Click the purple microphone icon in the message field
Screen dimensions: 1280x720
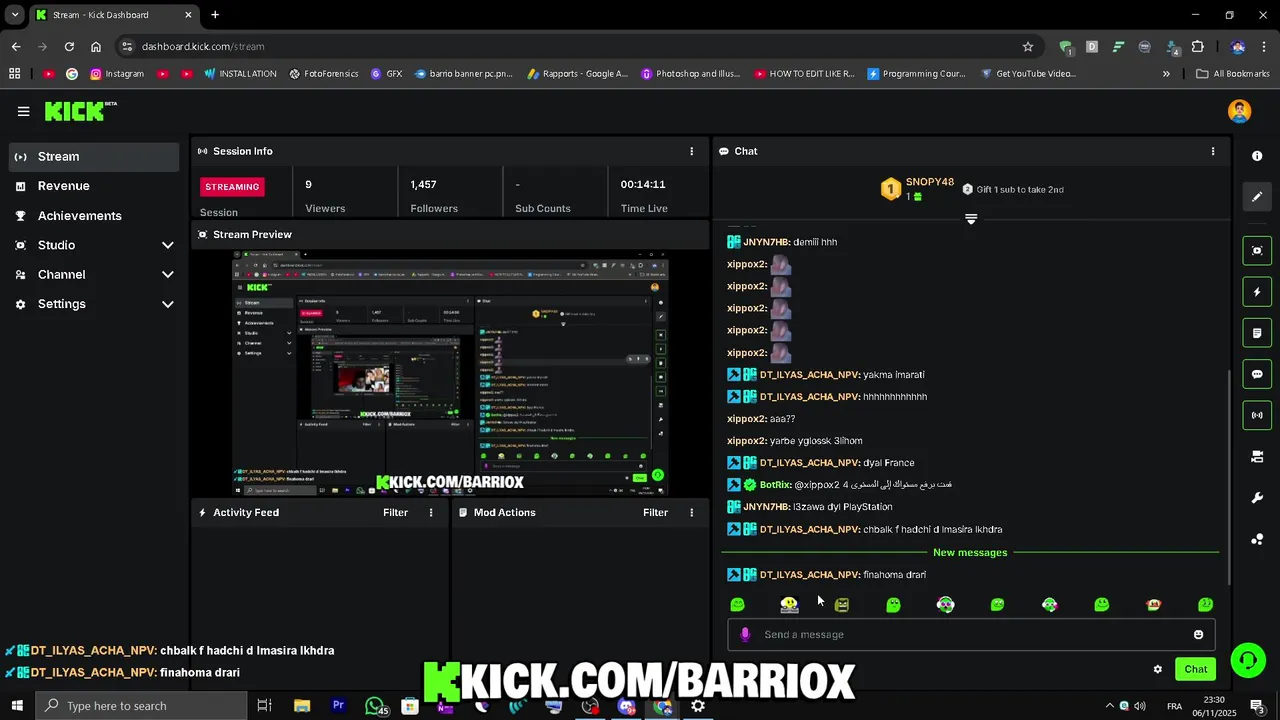[744, 634]
